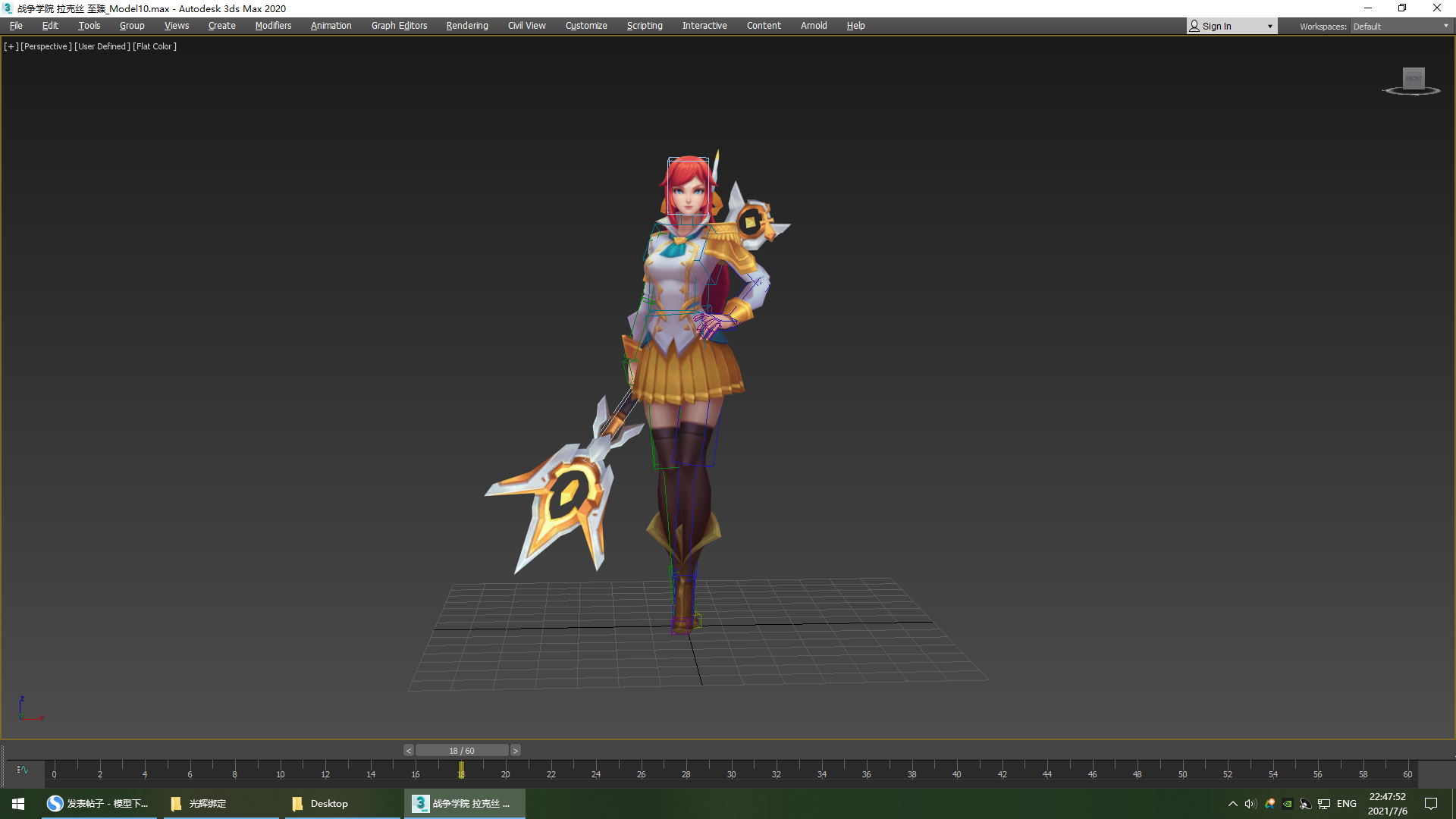Click the network tray icon

click(1324, 804)
